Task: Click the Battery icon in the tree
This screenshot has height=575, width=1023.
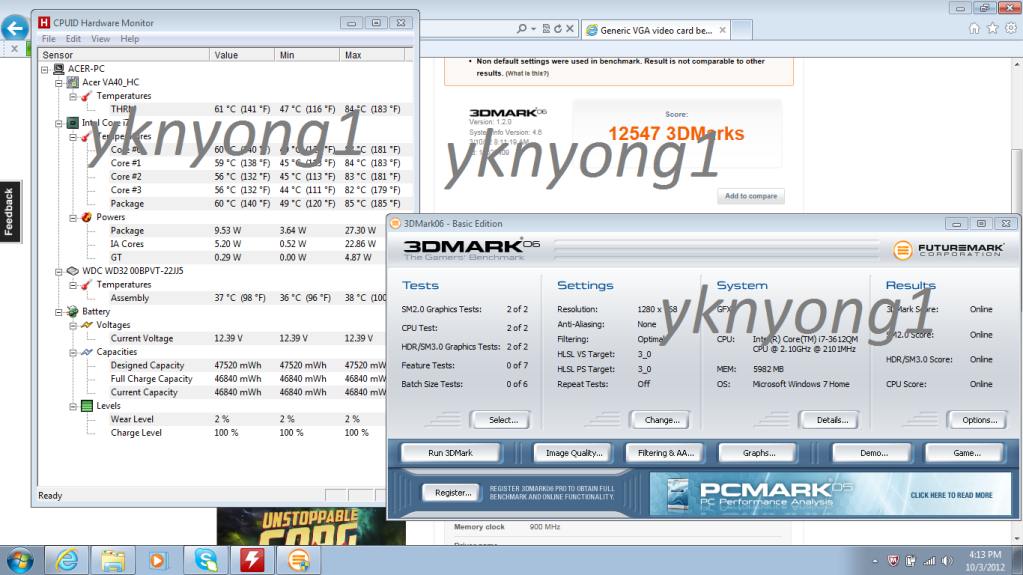Action: coord(72,311)
